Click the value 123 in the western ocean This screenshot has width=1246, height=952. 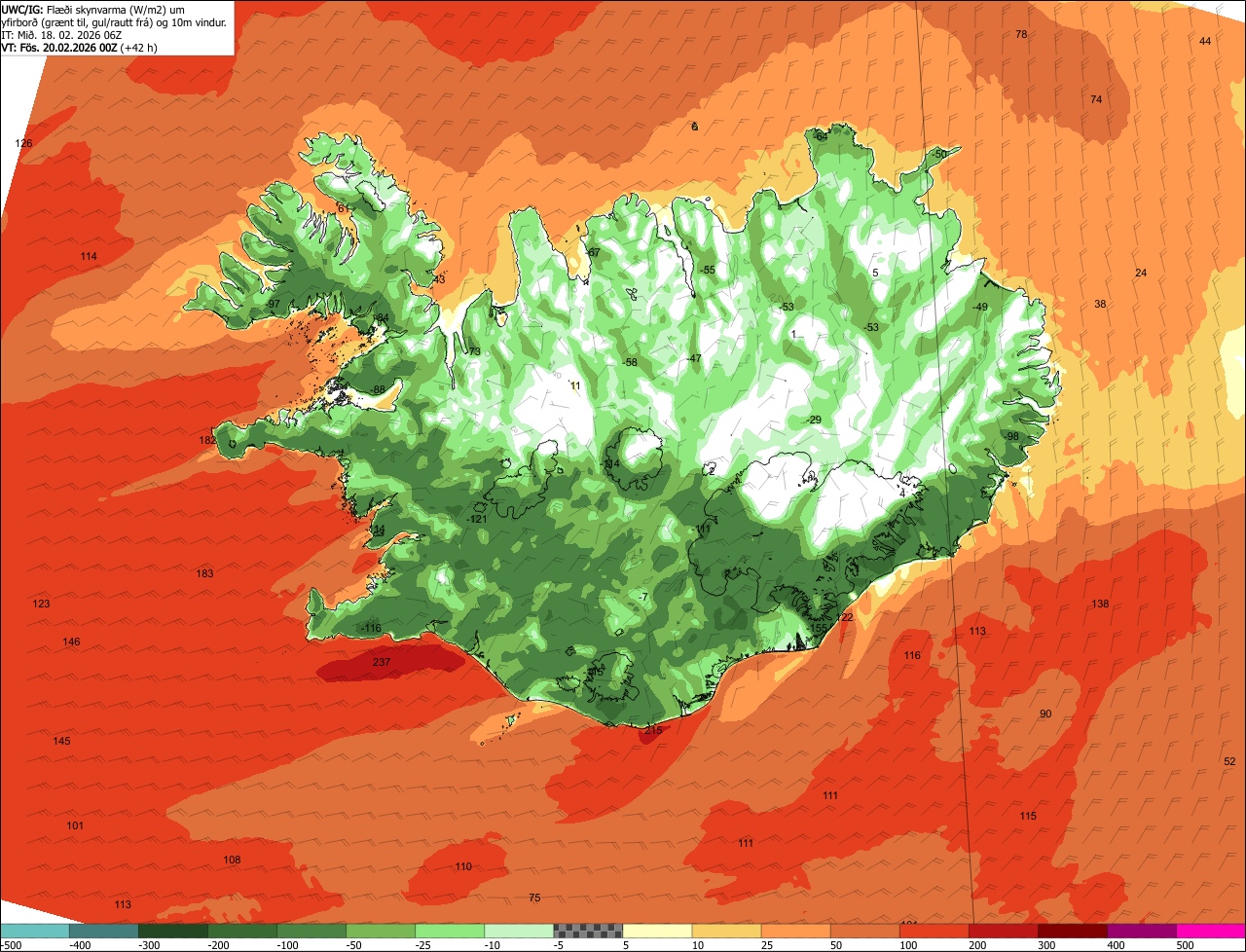pyautogui.click(x=41, y=604)
